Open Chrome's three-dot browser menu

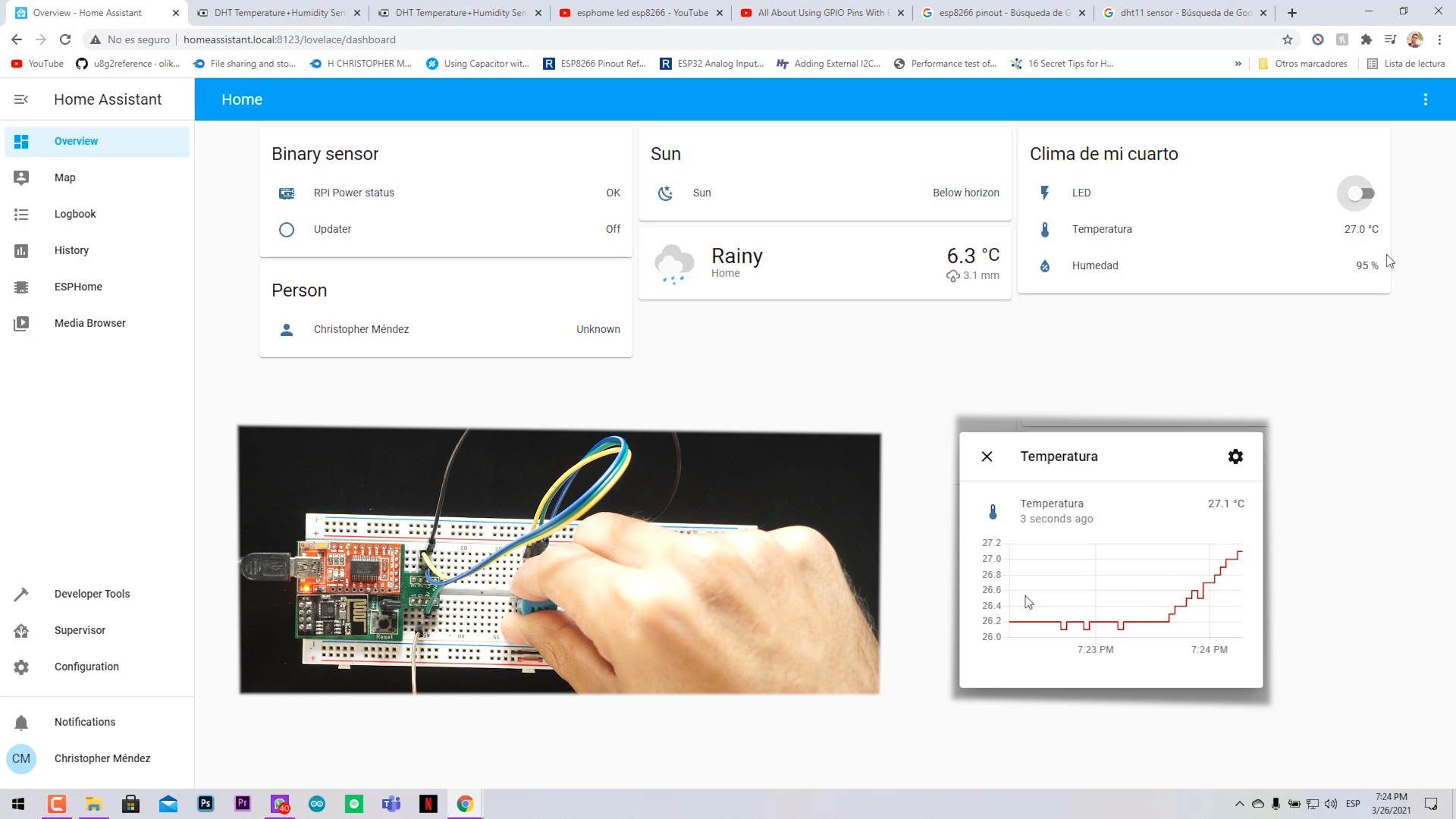[x=1439, y=39]
